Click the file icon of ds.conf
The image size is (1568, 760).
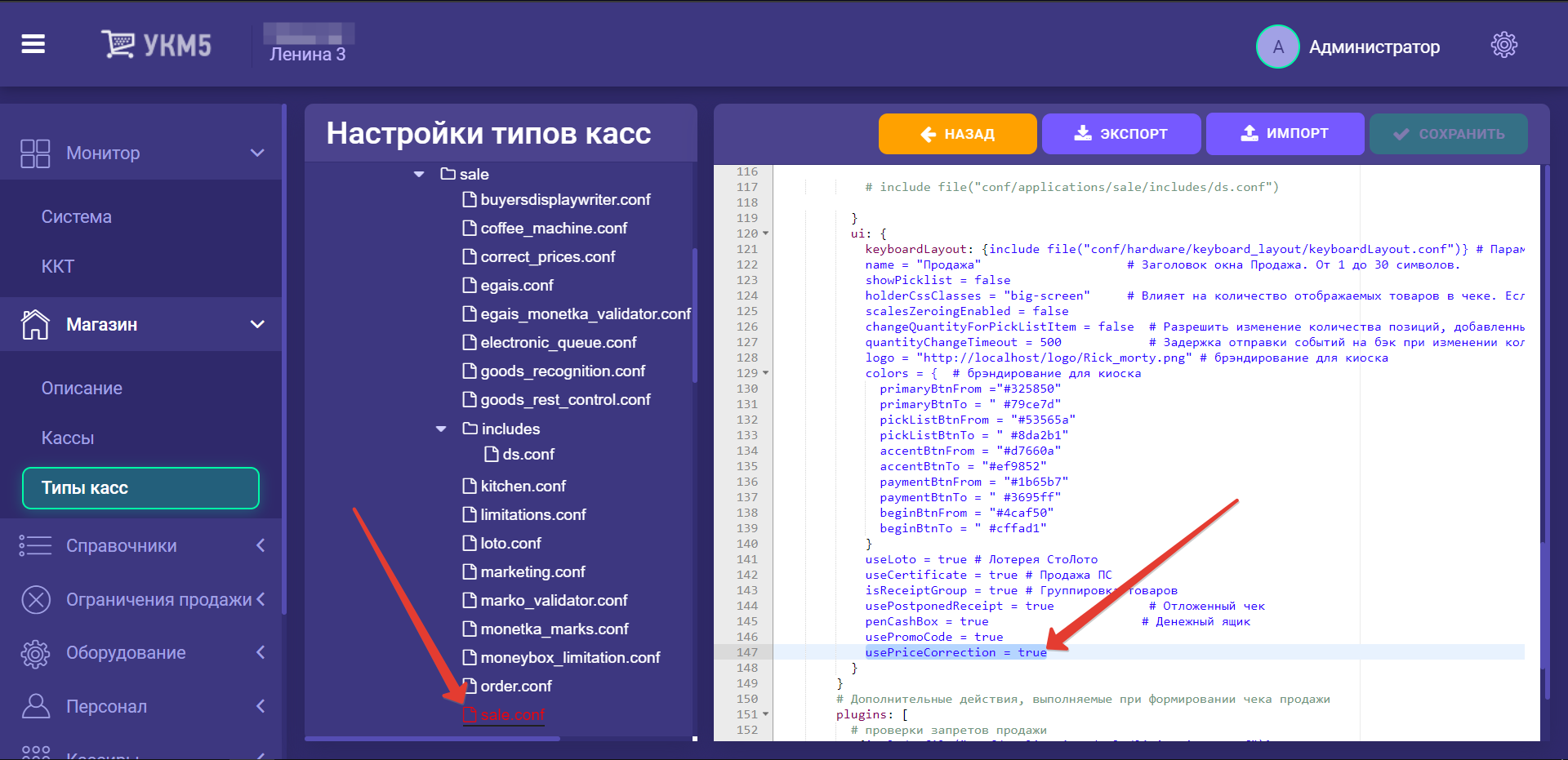492,454
